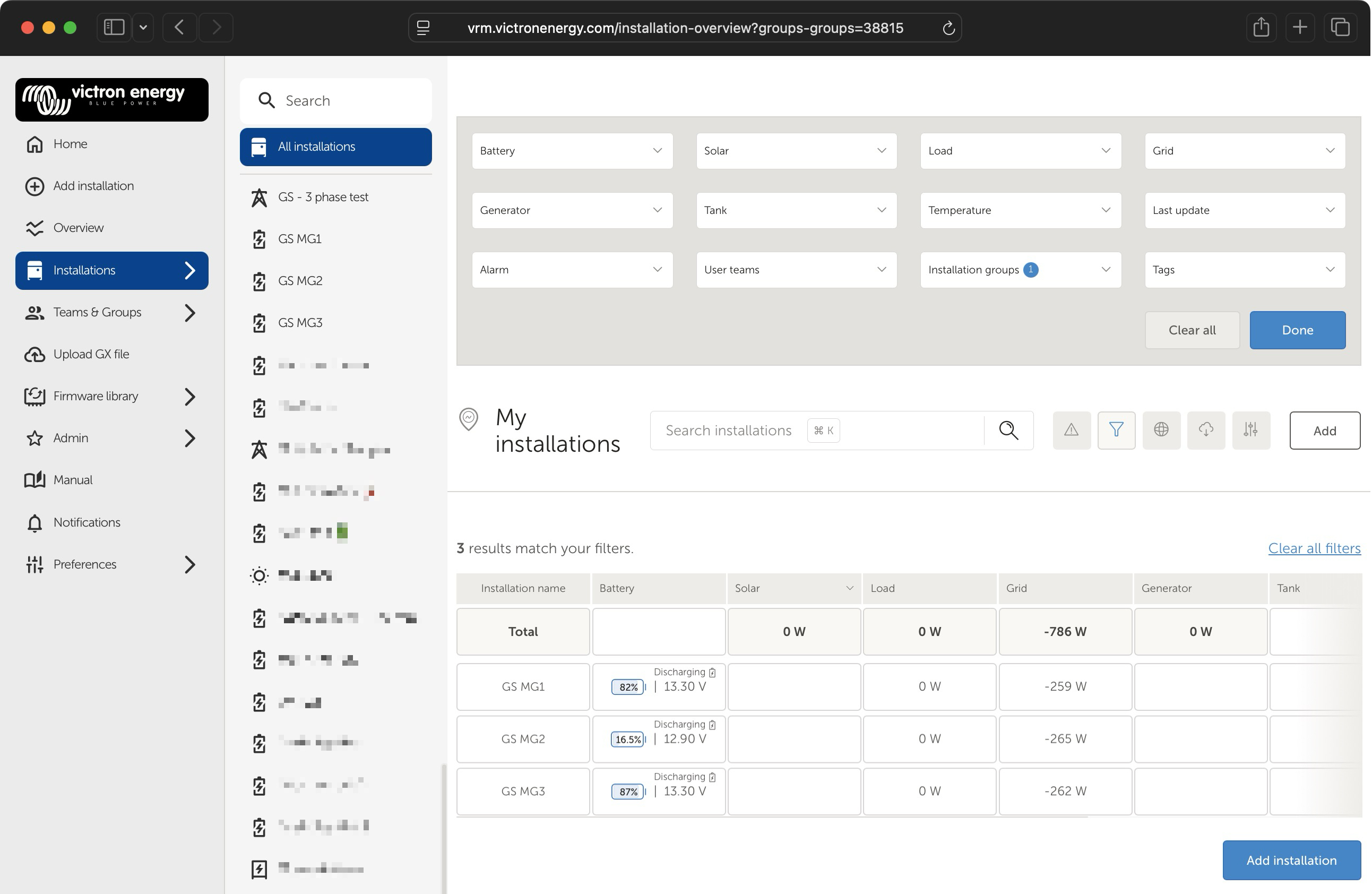Screen dimensions: 1372x894
Task: Click the alarm triangle filter icon
Action: click(1071, 430)
